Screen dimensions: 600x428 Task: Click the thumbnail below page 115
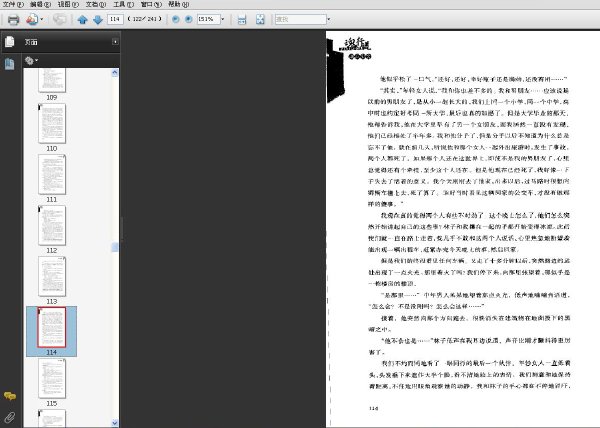(x=52, y=418)
